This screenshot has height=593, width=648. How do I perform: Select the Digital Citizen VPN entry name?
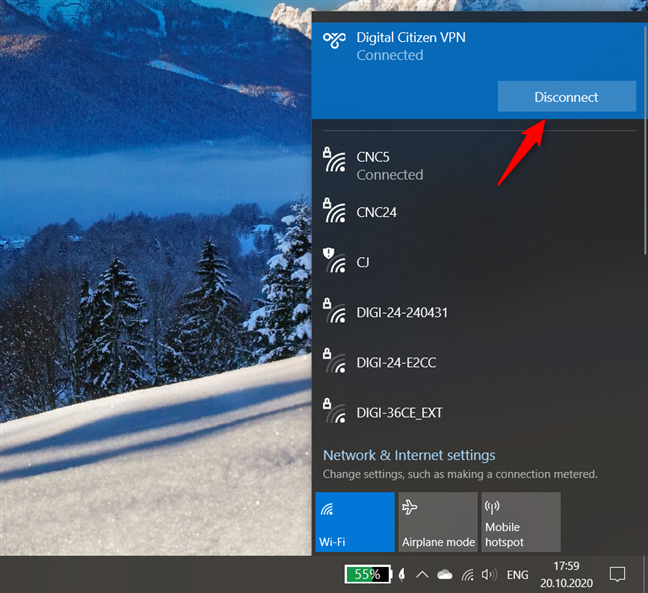coord(411,38)
